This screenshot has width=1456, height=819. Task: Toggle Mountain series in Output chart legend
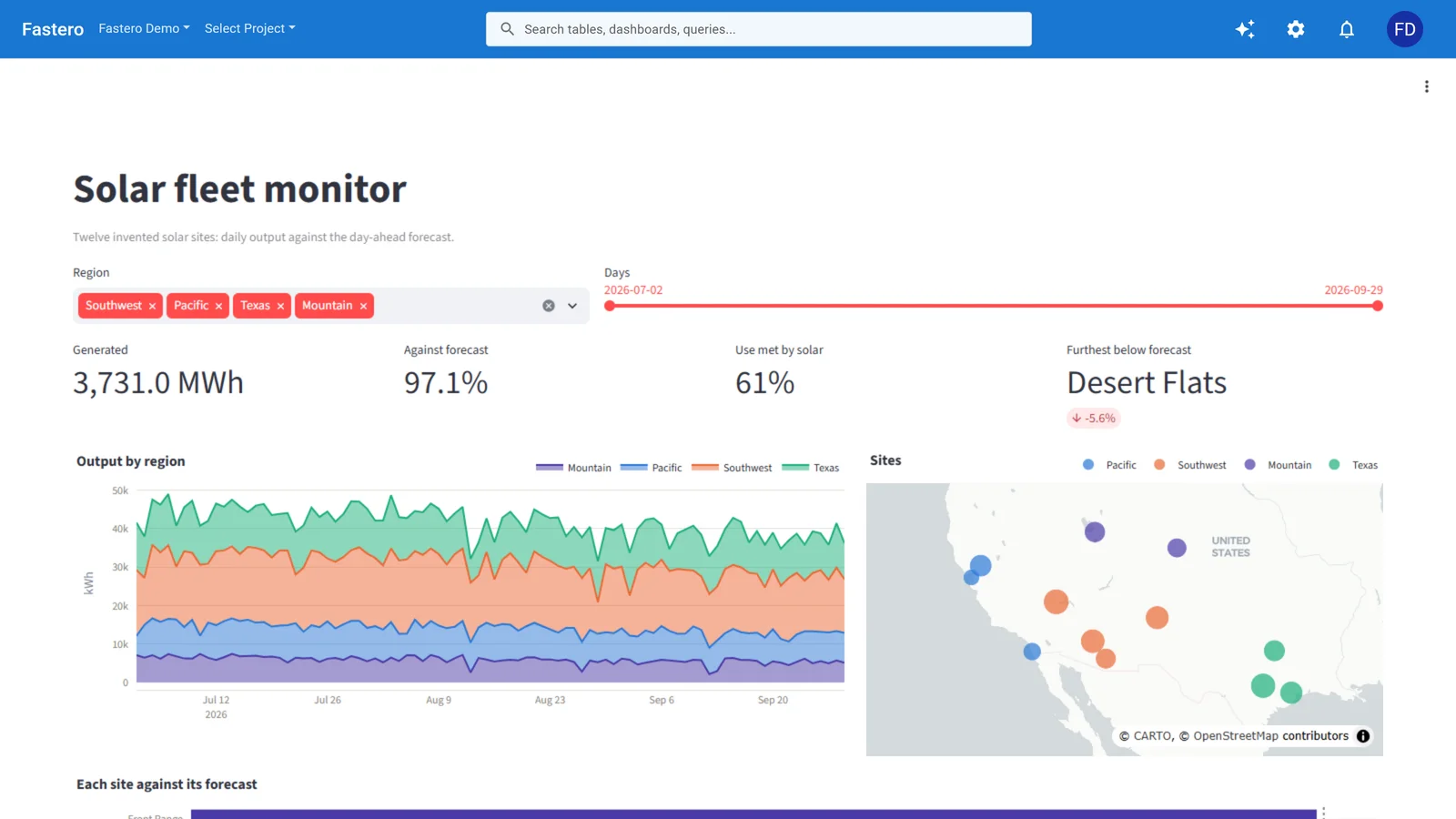[573, 468]
